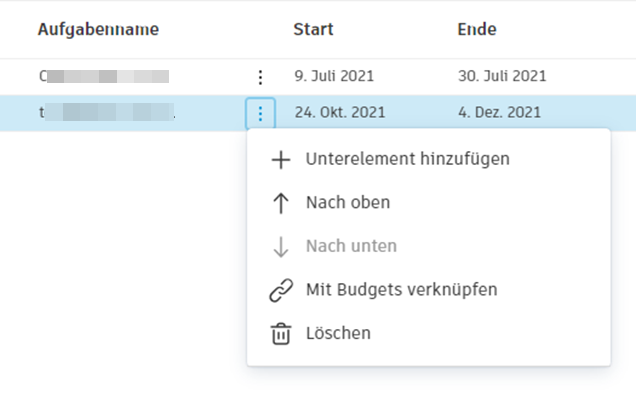636x408 pixels.
Task: Edit the start date 24. Okt. 2021
Action: 340,113
